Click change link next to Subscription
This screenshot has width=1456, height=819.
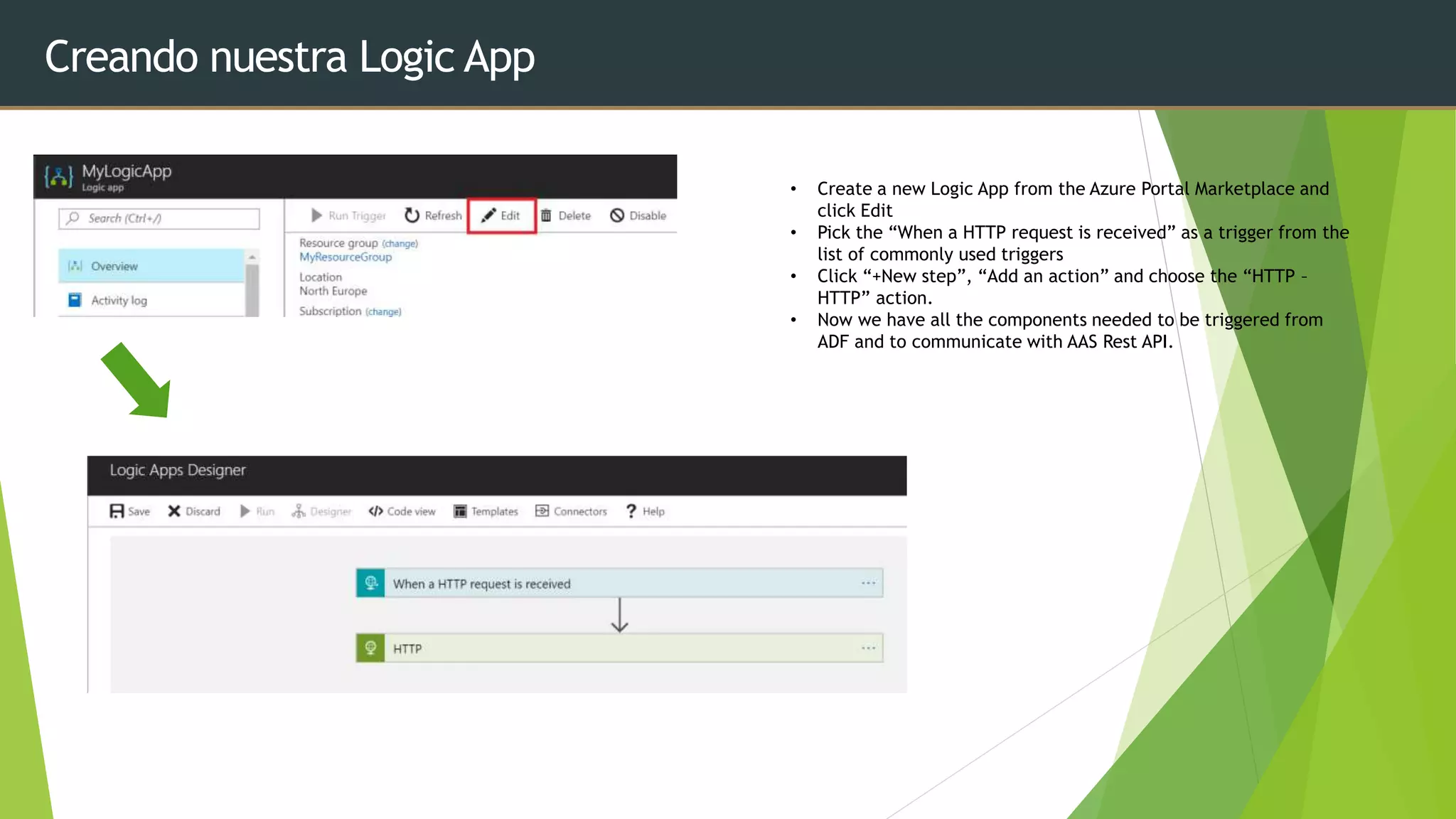click(x=383, y=312)
